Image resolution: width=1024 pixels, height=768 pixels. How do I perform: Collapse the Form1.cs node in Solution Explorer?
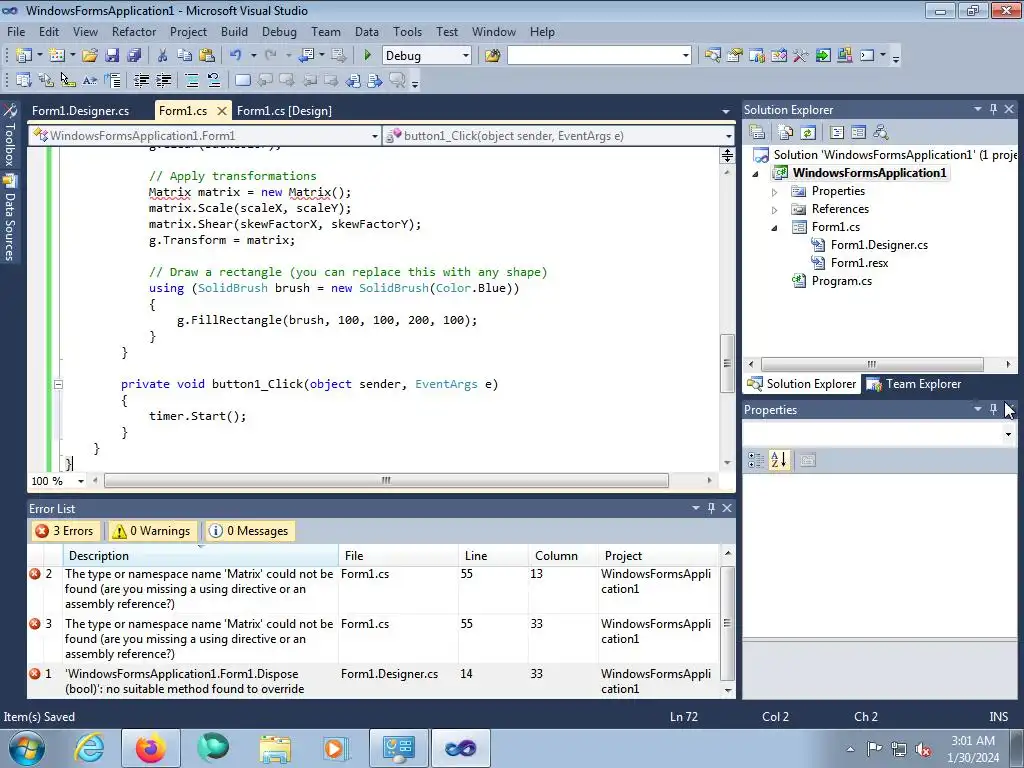click(775, 228)
